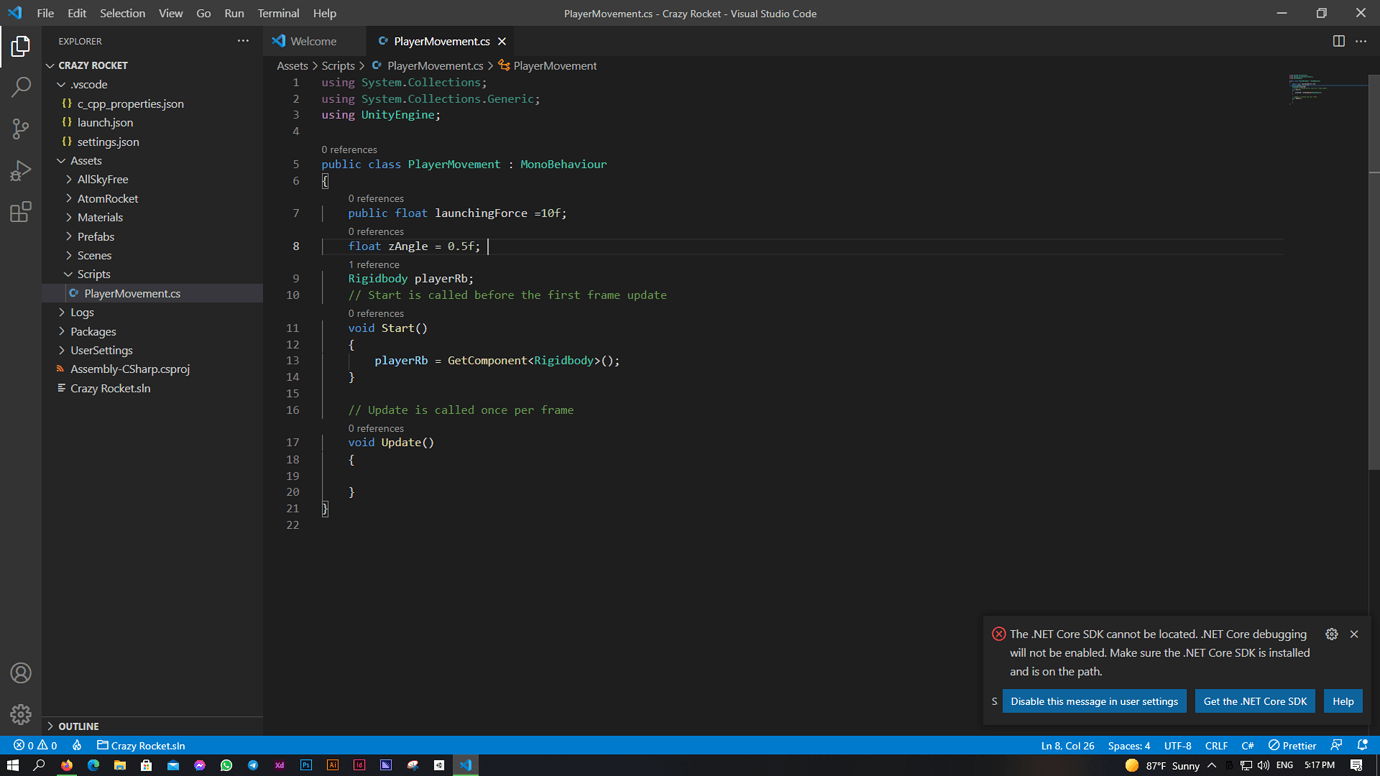Open Firefox from the Windows taskbar
This screenshot has width=1380, height=776.
(x=67, y=765)
